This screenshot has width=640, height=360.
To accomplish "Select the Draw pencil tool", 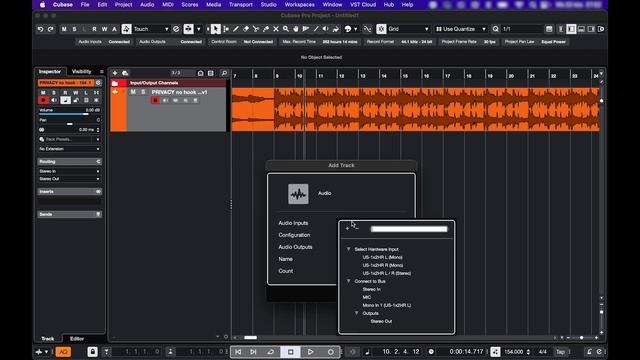I will pyautogui.click(x=236, y=29).
